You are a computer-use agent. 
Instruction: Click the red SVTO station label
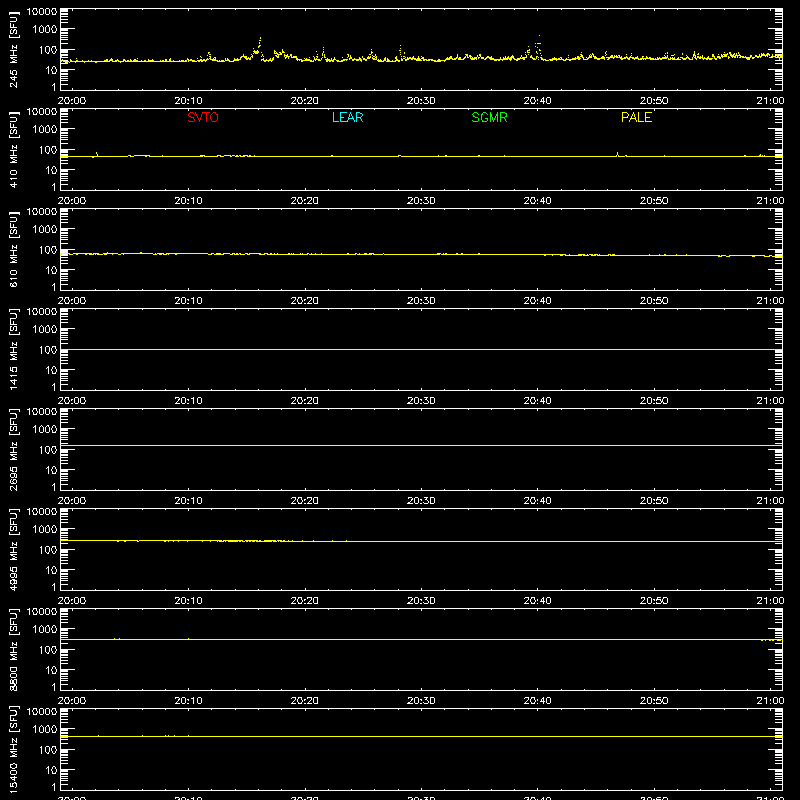click(203, 117)
